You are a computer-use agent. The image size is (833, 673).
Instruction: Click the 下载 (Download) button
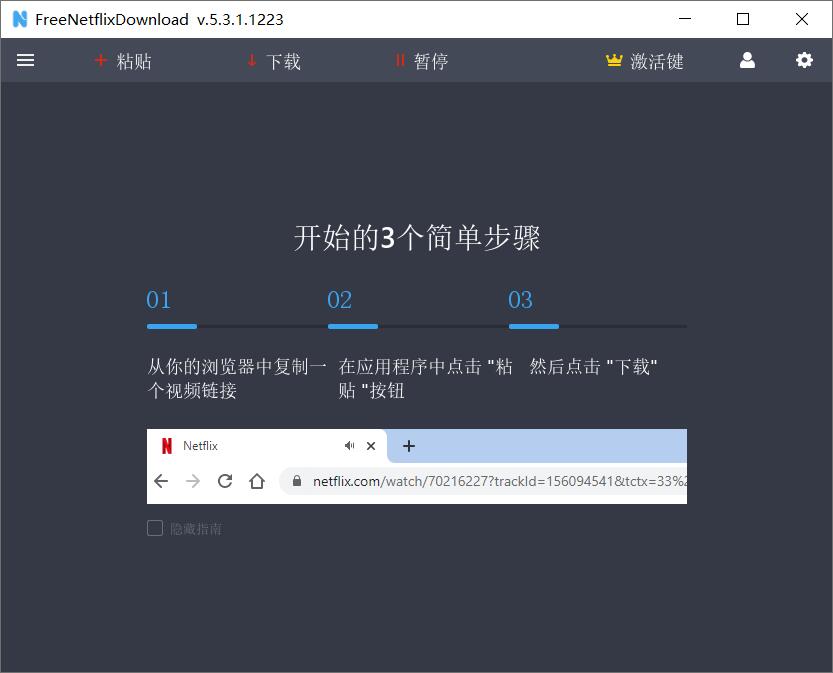click(274, 61)
